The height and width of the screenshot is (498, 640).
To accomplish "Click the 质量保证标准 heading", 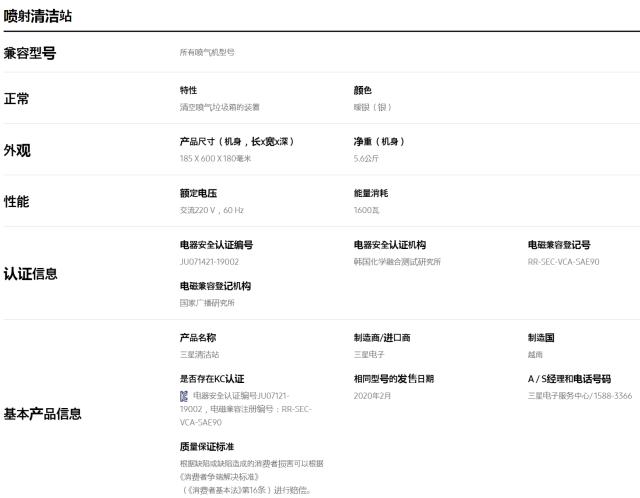I will point(206,446).
